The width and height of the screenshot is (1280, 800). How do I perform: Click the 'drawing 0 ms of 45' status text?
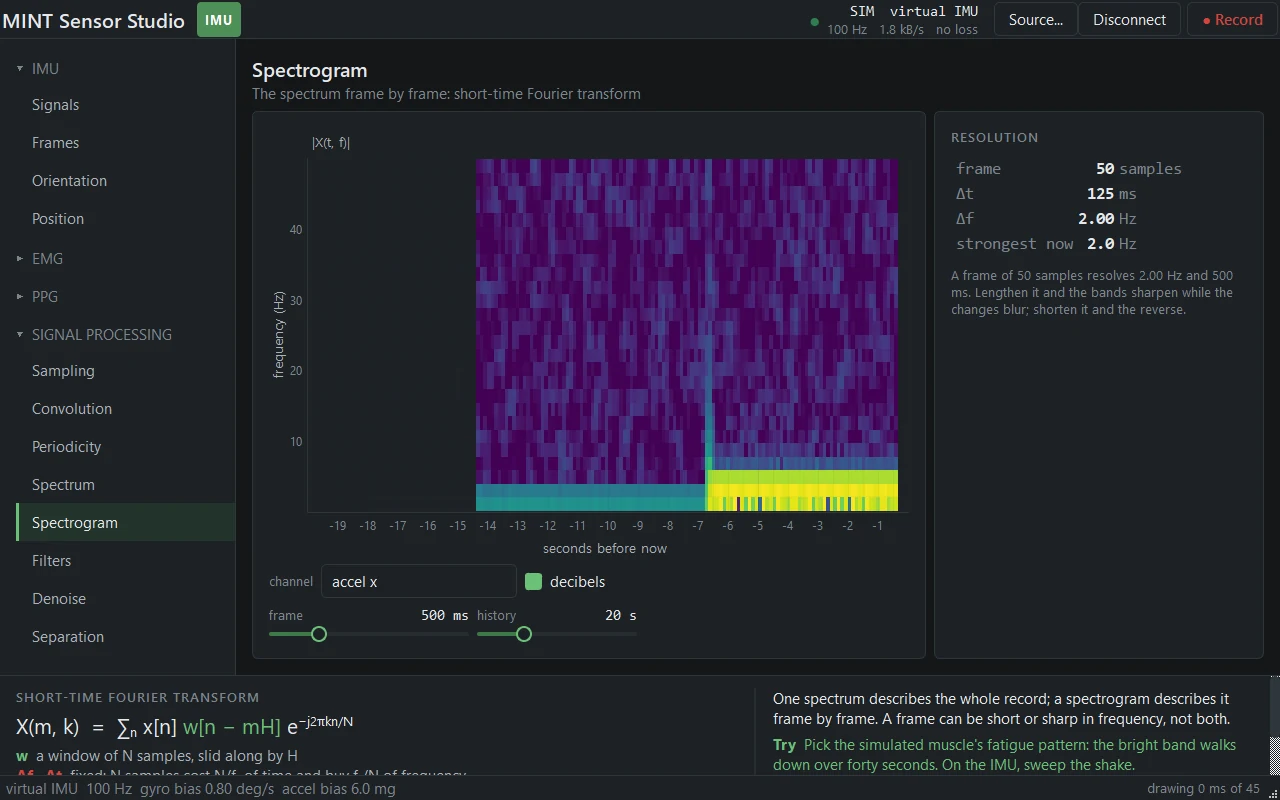pyautogui.click(x=1203, y=789)
